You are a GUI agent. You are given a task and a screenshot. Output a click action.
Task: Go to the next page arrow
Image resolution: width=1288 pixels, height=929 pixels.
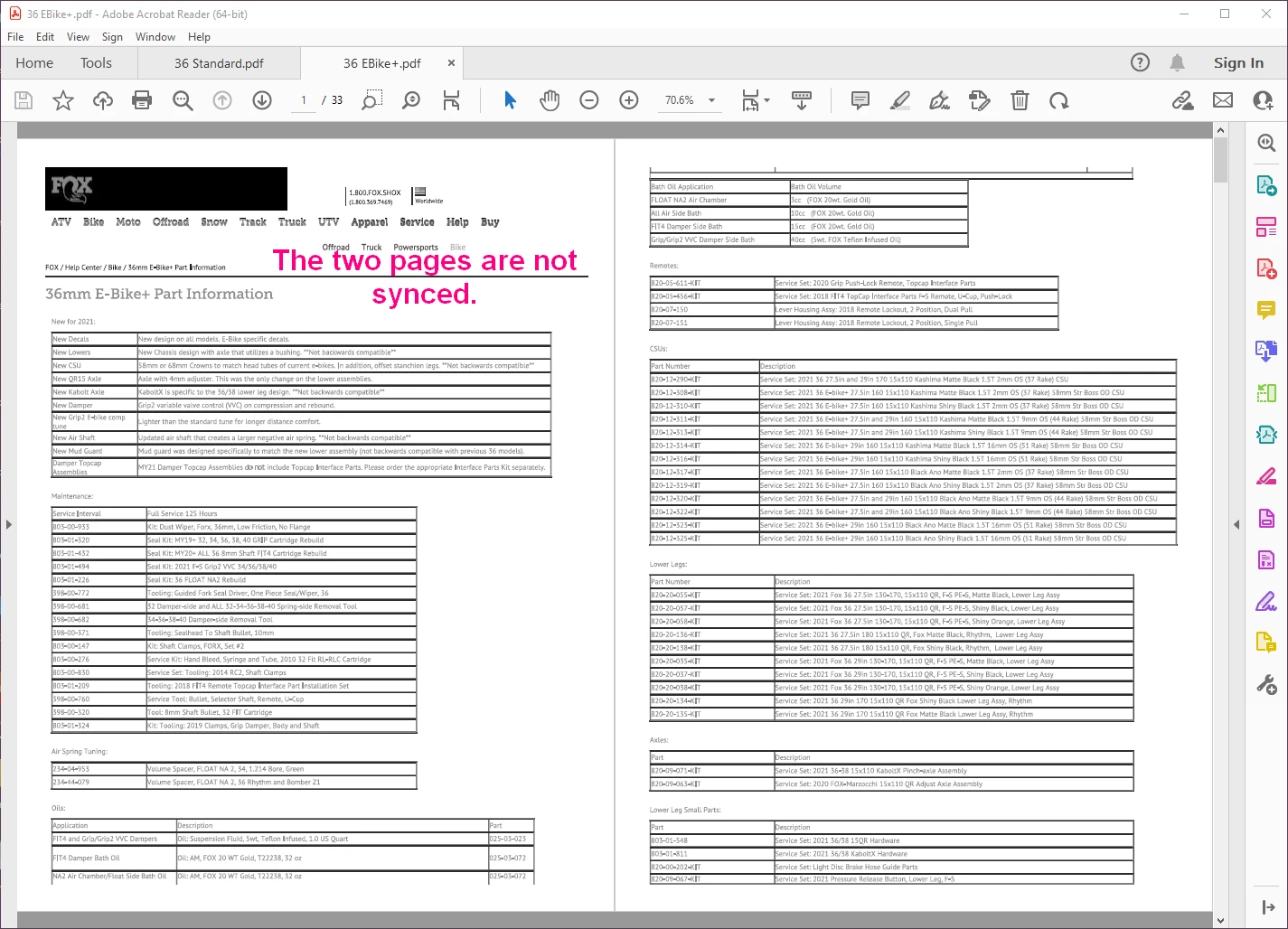[262, 100]
